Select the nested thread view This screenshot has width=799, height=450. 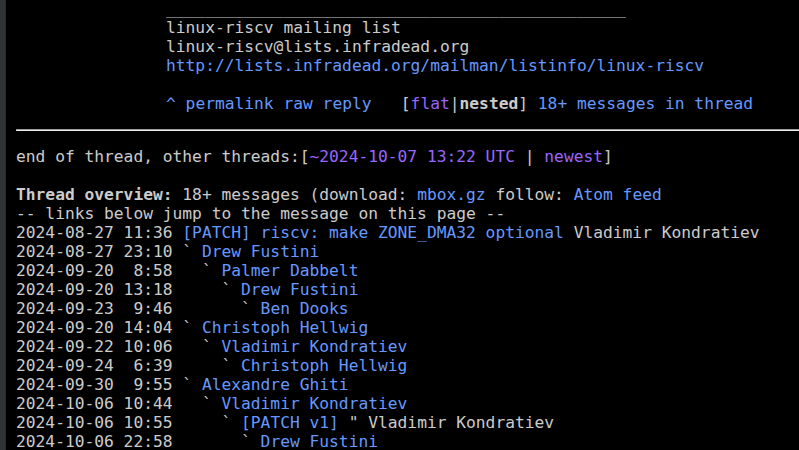pyautogui.click(x=489, y=104)
